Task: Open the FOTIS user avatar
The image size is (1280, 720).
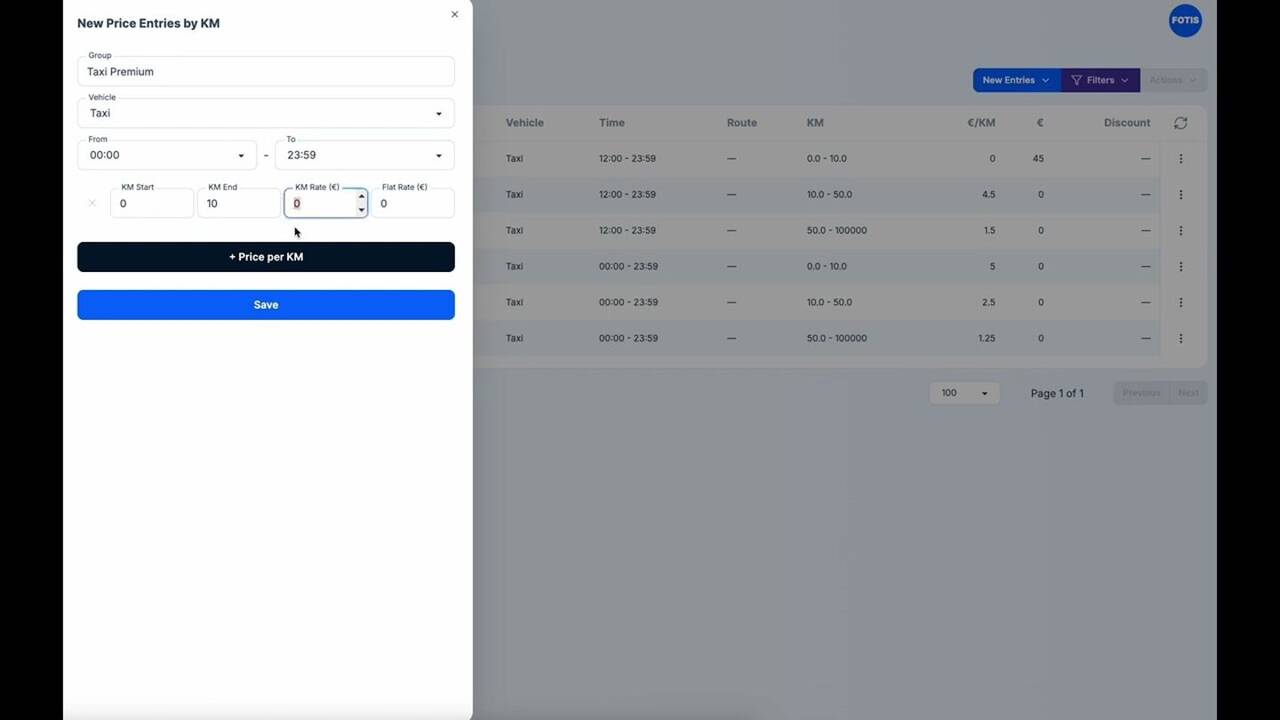Action: point(1185,20)
